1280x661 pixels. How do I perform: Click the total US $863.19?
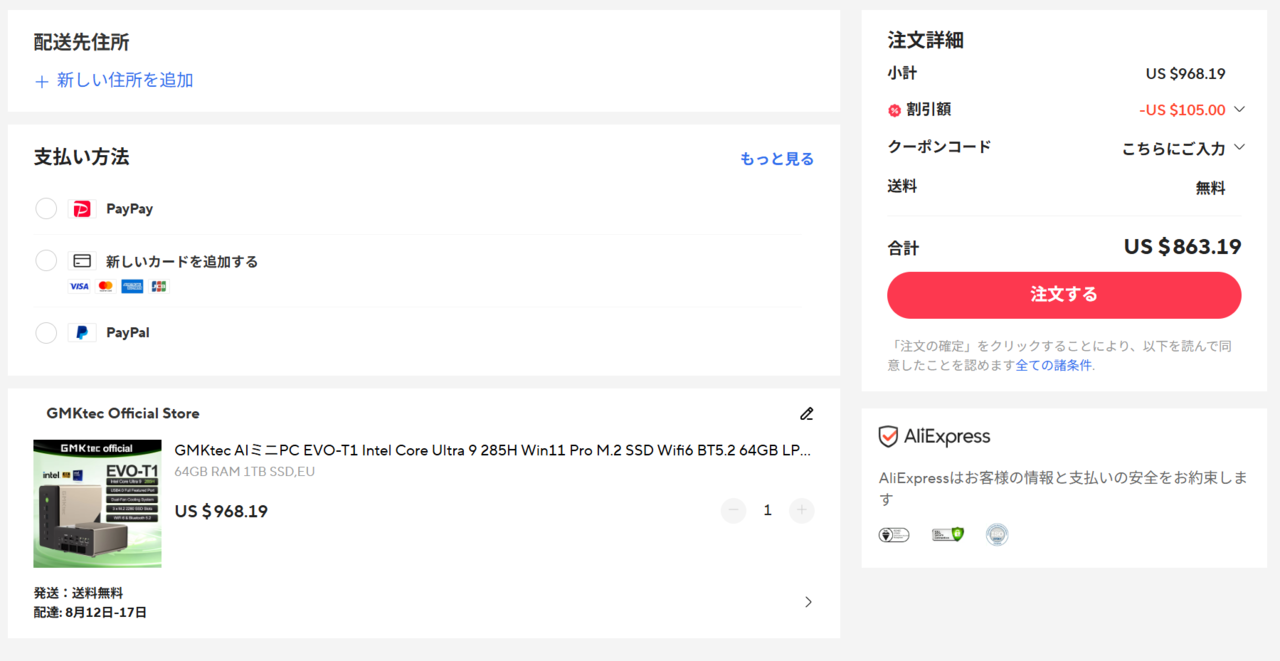[x=1183, y=247]
